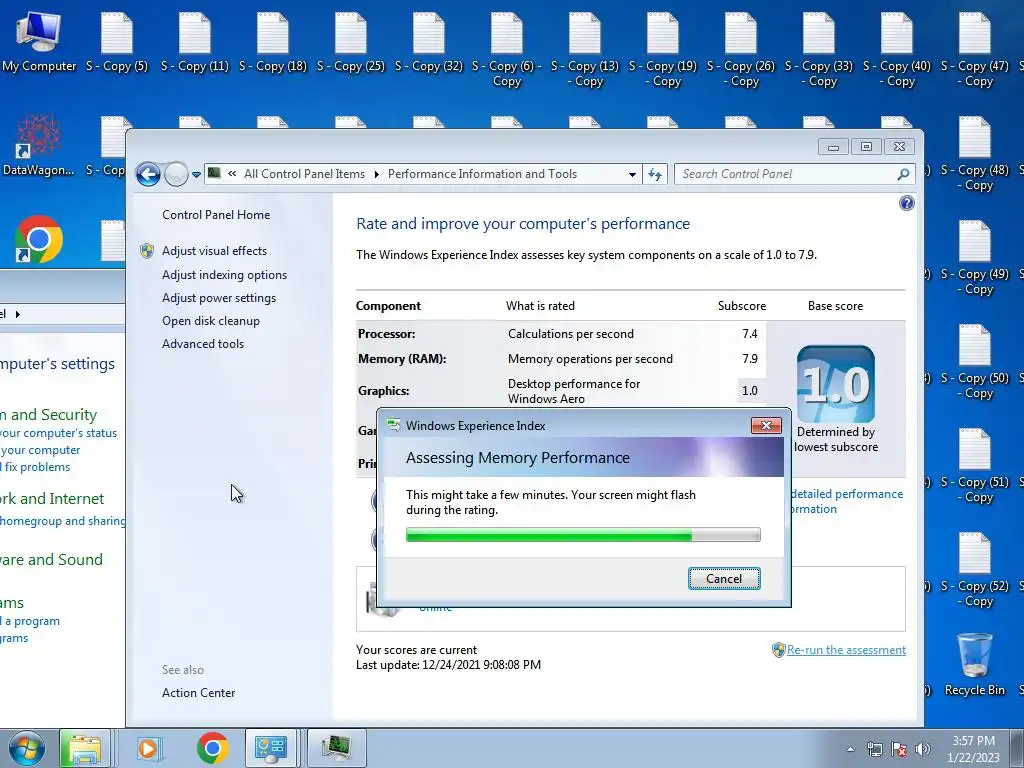
Task: Select the S - Copy (18) file
Action: click(x=272, y=40)
